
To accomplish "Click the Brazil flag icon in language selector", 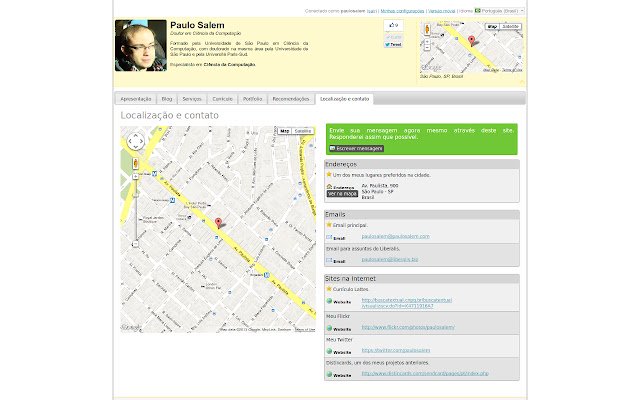I will pyautogui.click(x=478, y=11).
